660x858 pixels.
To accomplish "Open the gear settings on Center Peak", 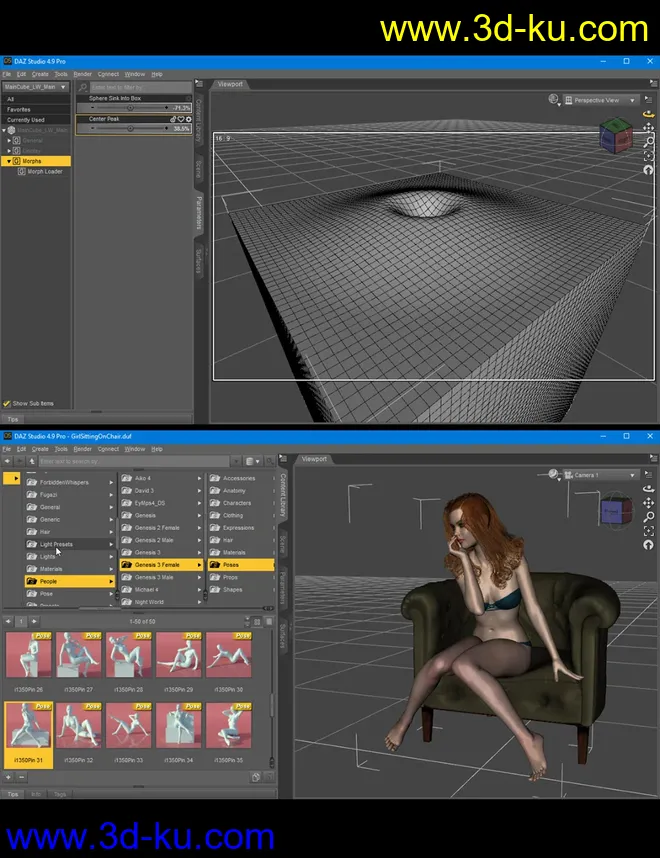I will click(189, 119).
